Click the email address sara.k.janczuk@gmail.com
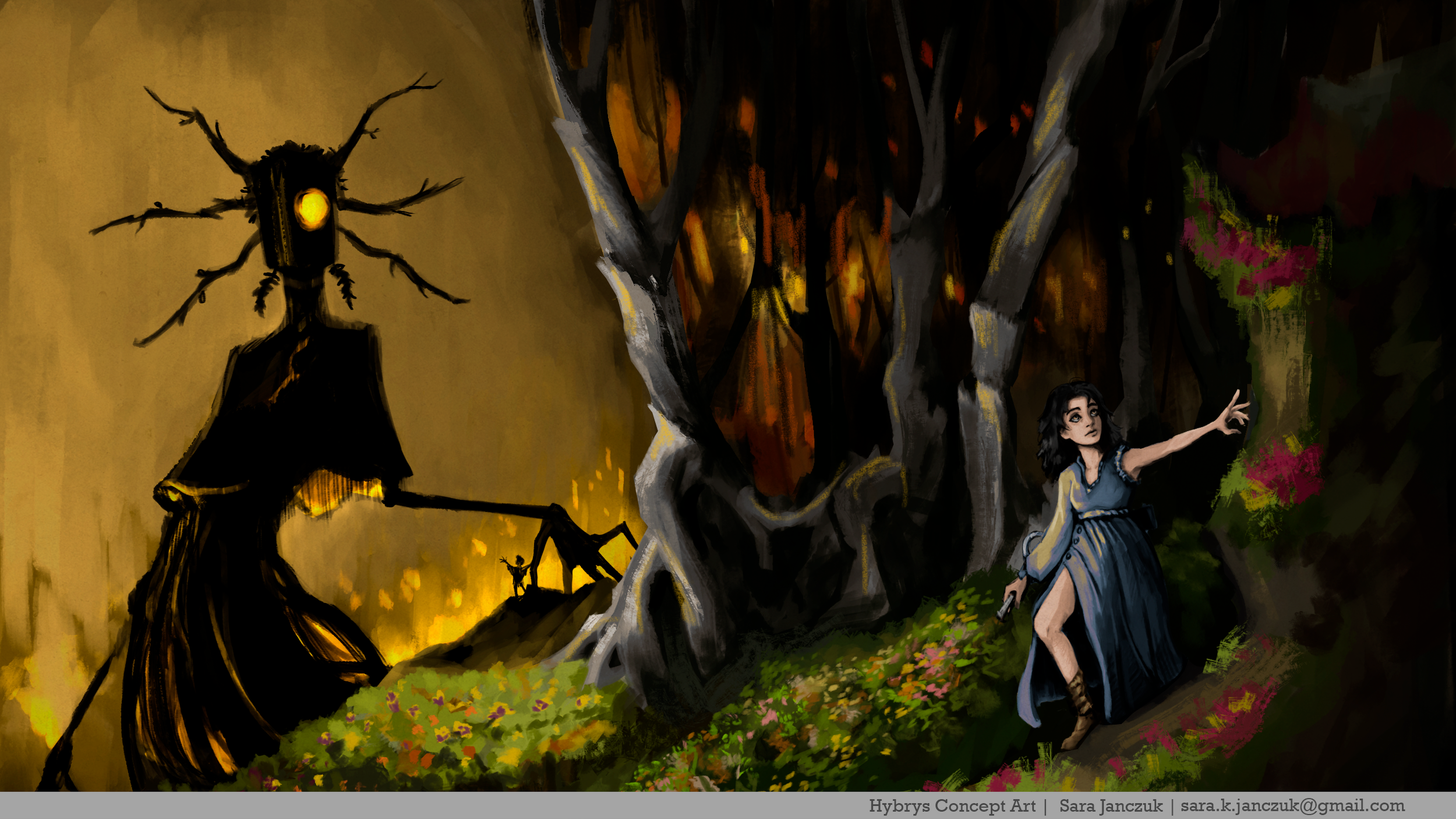 coord(1292,806)
